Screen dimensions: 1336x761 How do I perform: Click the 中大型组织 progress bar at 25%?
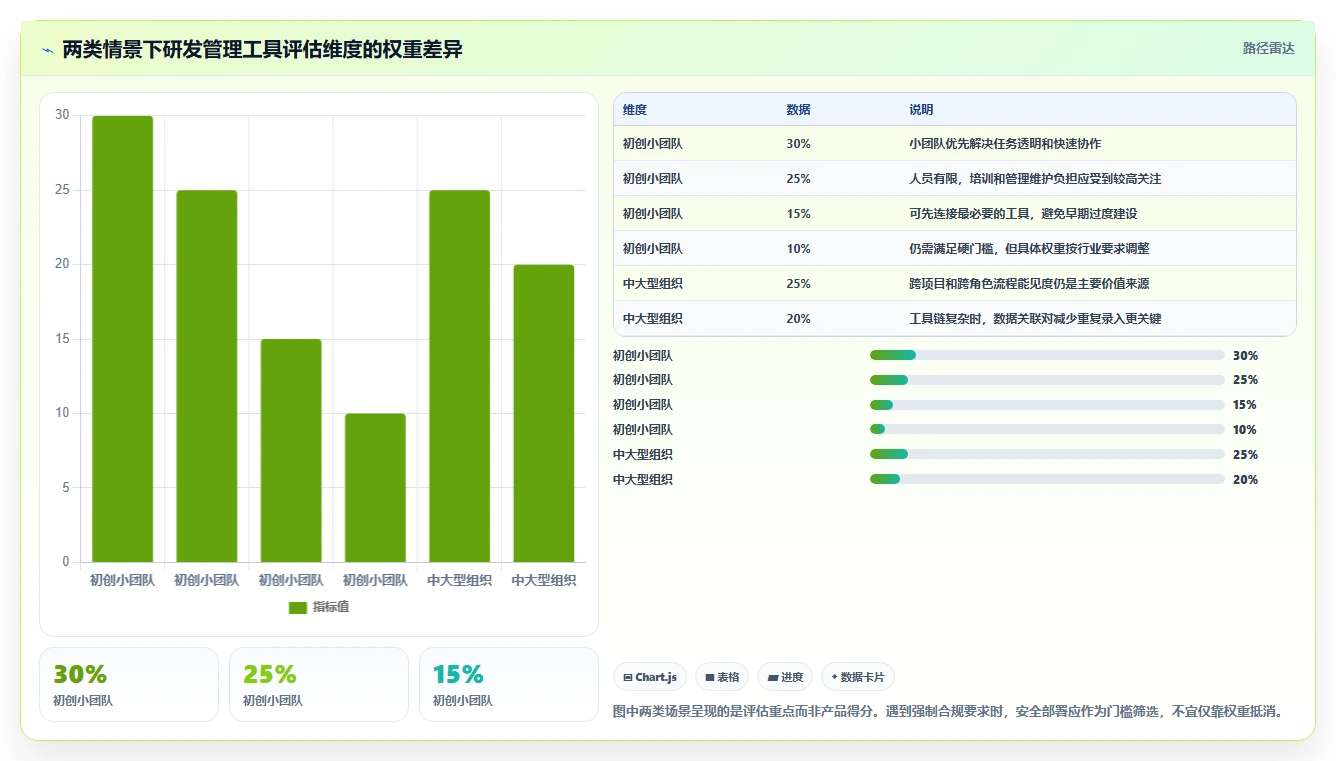(1047, 454)
